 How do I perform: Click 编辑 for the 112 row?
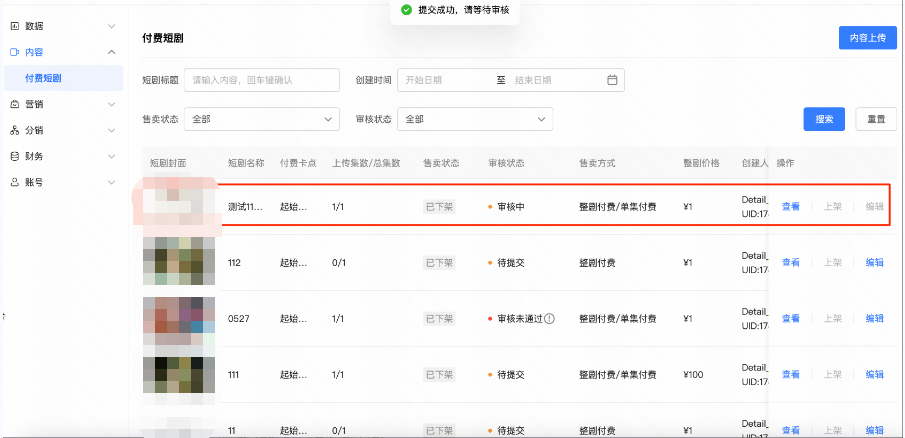point(874,263)
